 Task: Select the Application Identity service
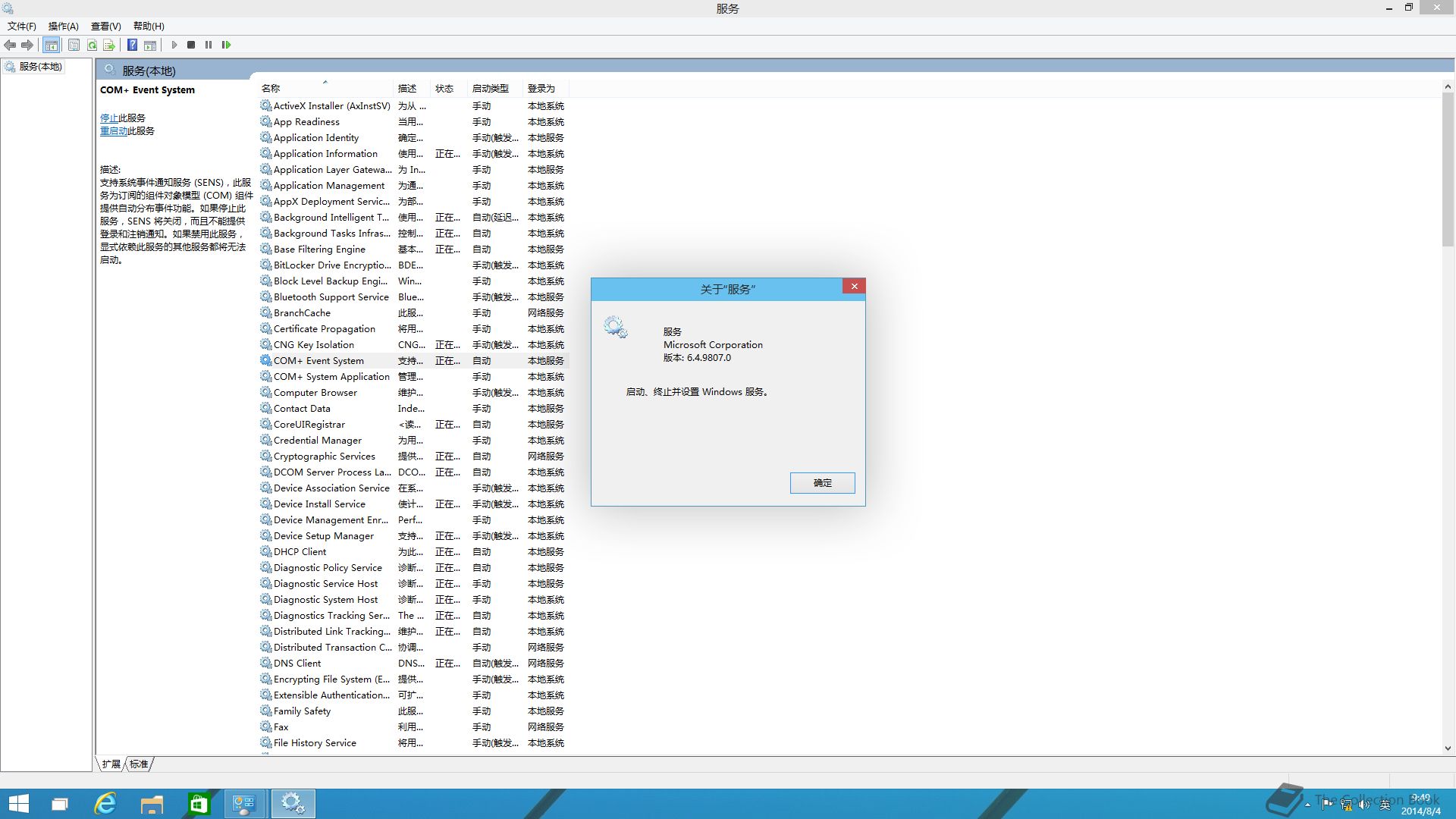413,138
